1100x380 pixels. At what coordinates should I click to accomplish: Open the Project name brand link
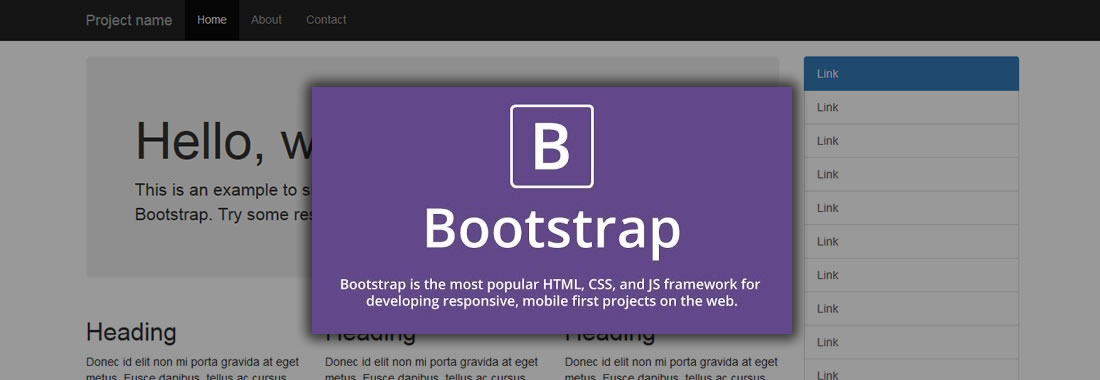pos(128,20)
